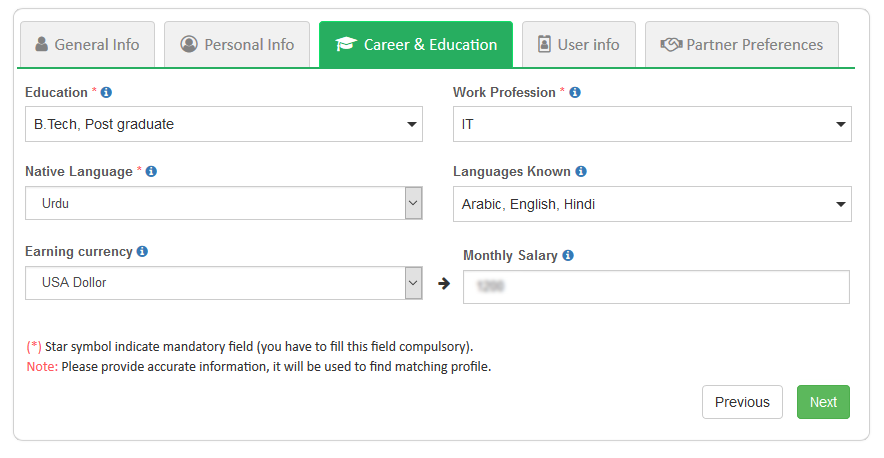This screenshot has width=884, height=458.
Task: Expand the Languages Known multi-select
Action: point(651,204)
